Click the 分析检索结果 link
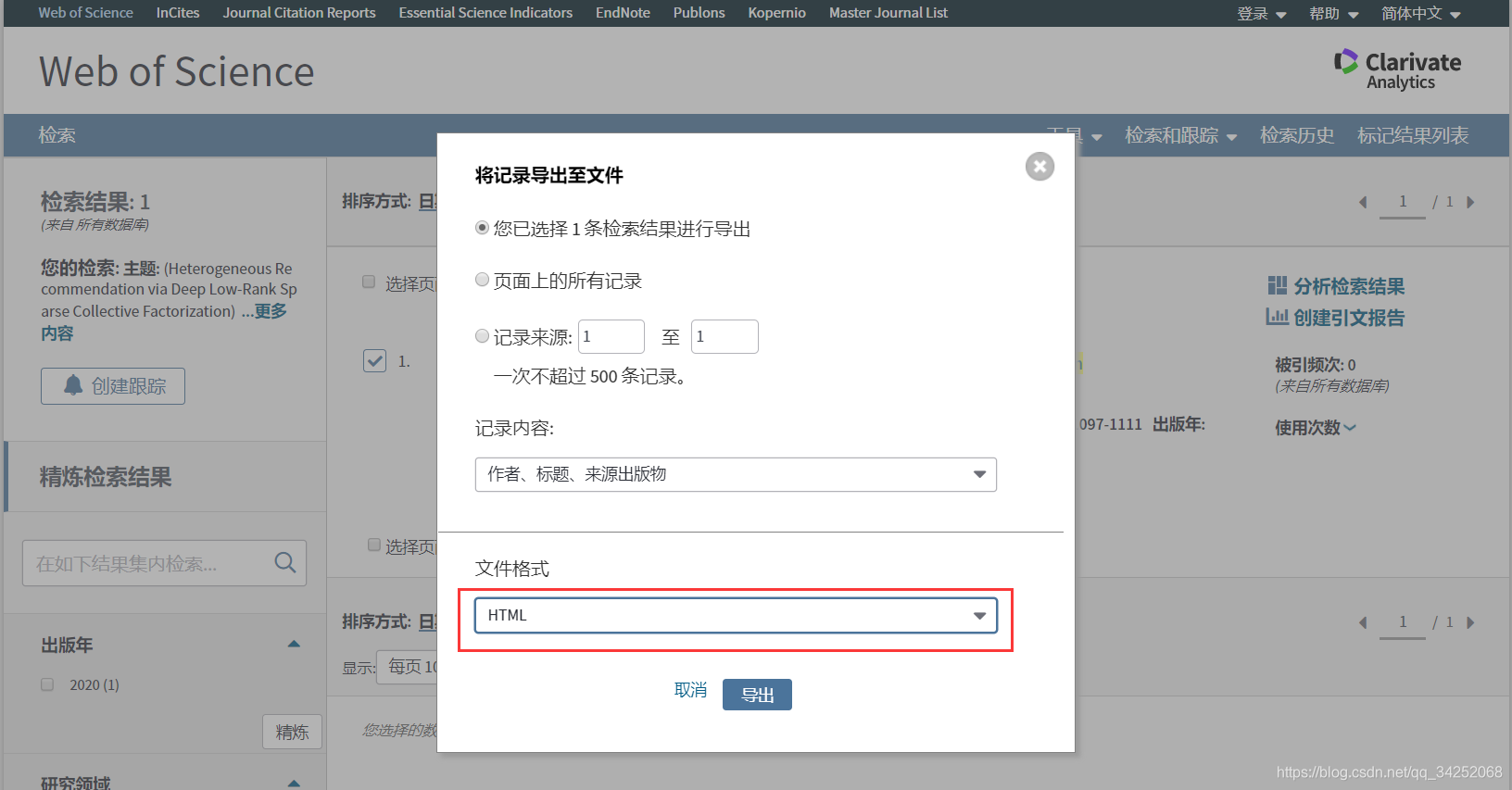This screenshot has height=790, width=1512. pyautogui.click(x=1349, y=286)
